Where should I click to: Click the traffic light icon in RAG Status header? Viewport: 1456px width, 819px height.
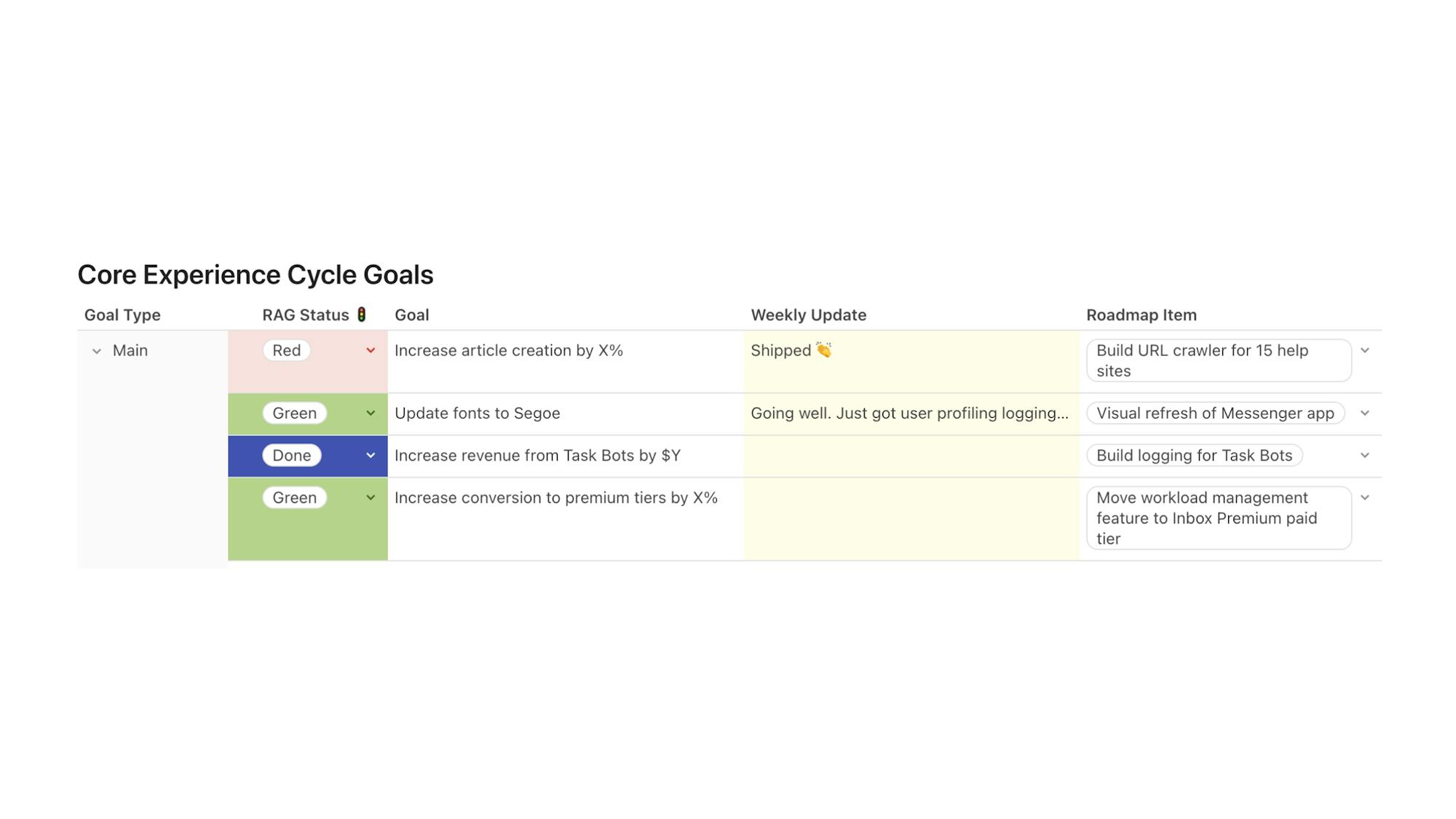coord(361,314)
